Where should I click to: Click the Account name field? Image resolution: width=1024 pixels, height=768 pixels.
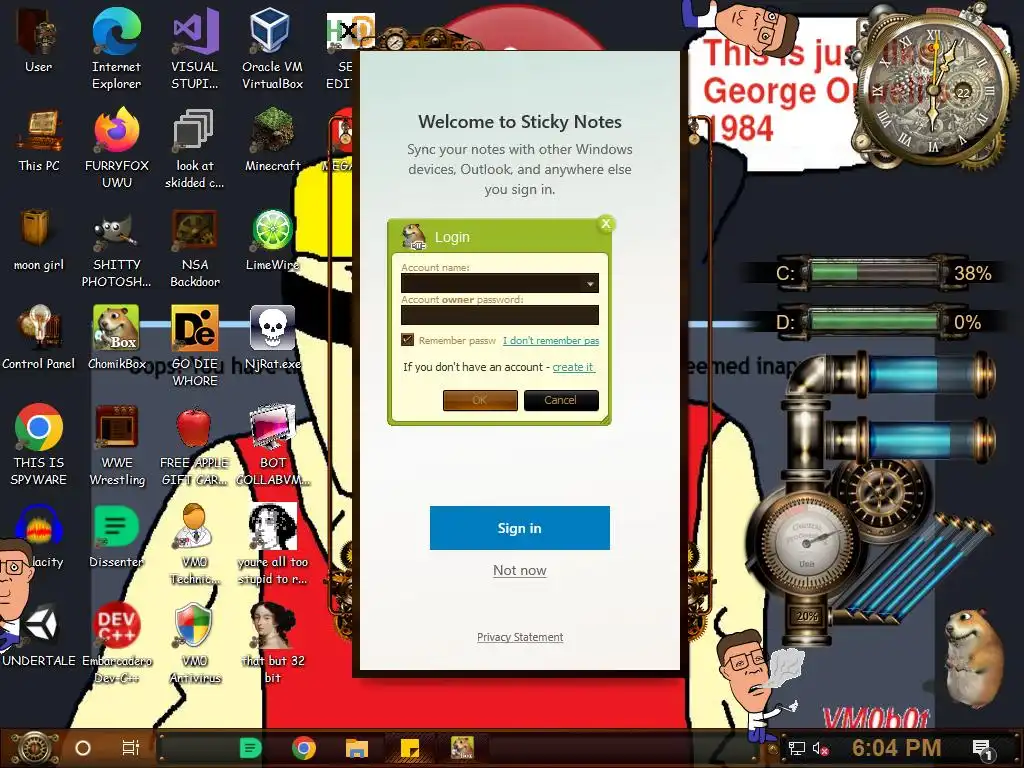tap(500, 283)
